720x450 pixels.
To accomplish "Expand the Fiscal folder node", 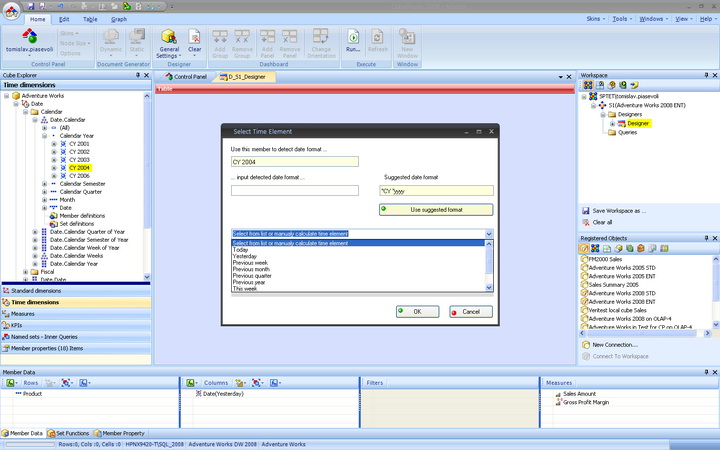I will click(x=26, y=272).
